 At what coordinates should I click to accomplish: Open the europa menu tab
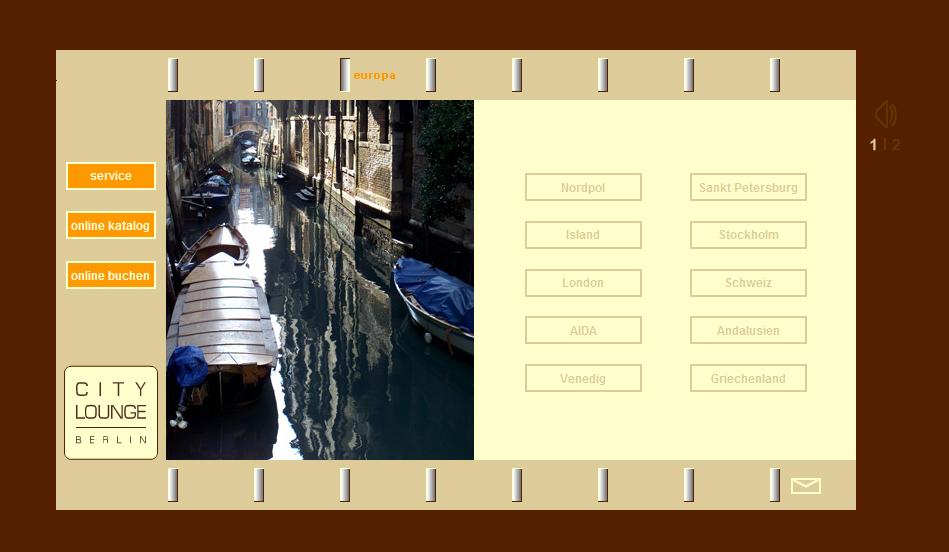(x=373, y=75)
